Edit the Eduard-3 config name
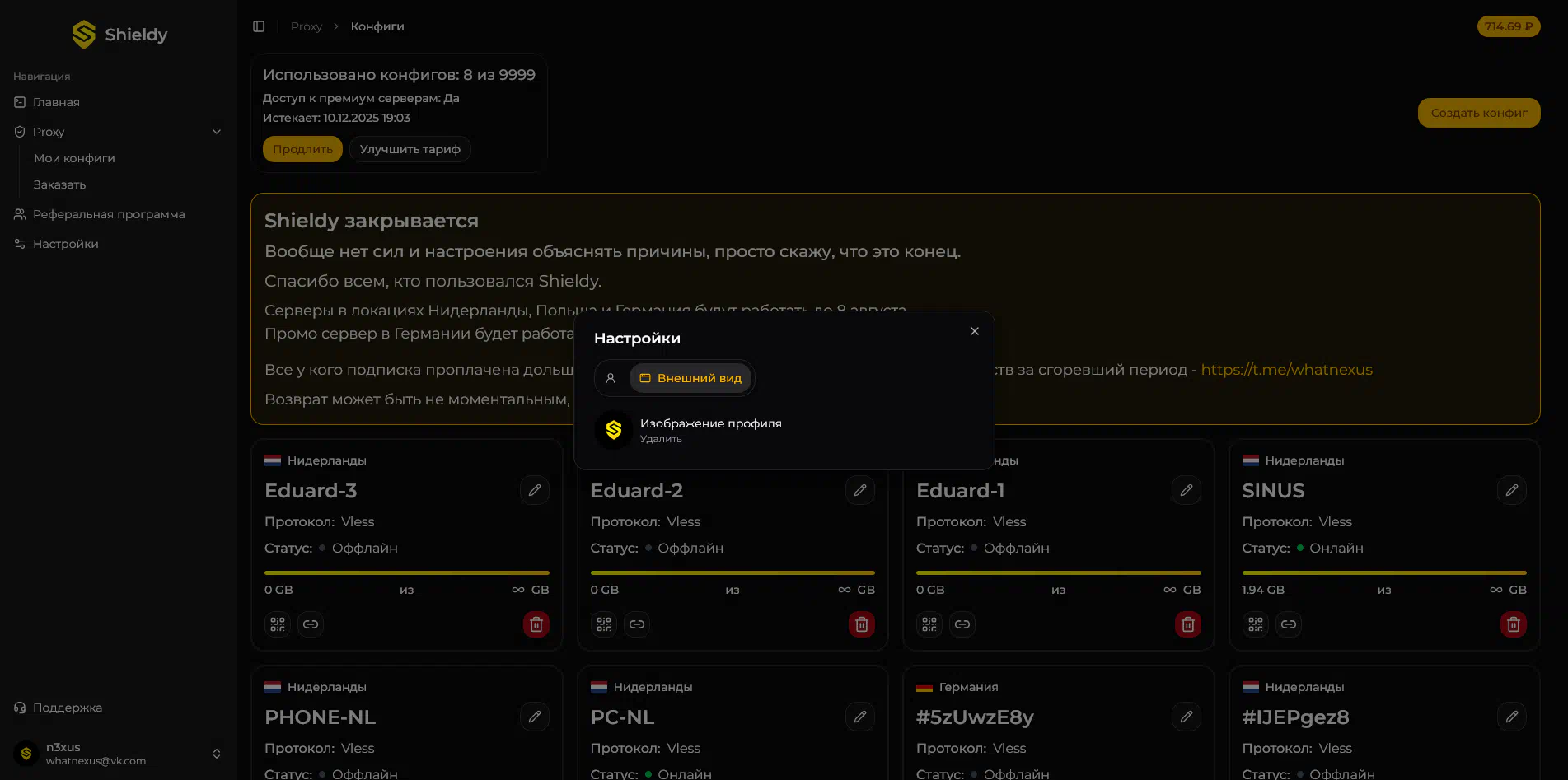1568x780 pixels. pyautogui.click(x=535, y=490)
